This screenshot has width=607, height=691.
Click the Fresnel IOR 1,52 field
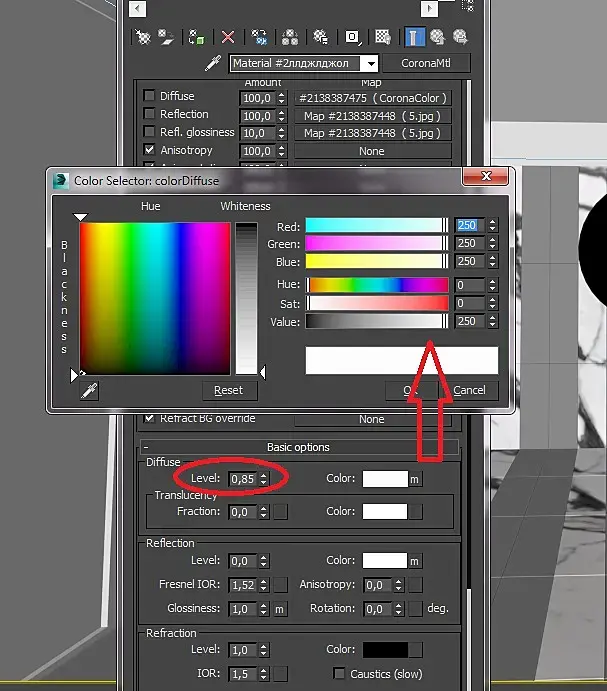pos(243,585)
